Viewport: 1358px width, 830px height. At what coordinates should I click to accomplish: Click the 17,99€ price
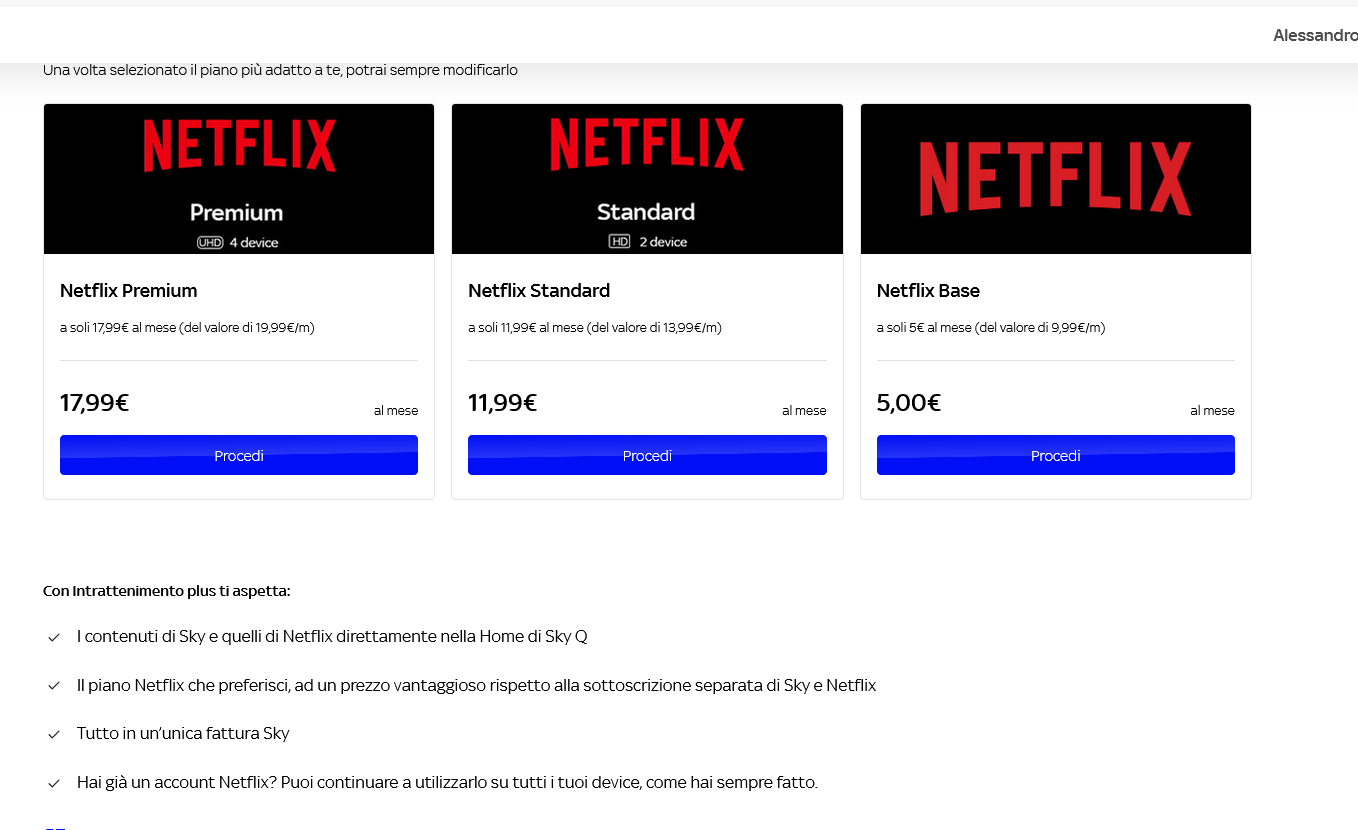(x=95, y=403)
